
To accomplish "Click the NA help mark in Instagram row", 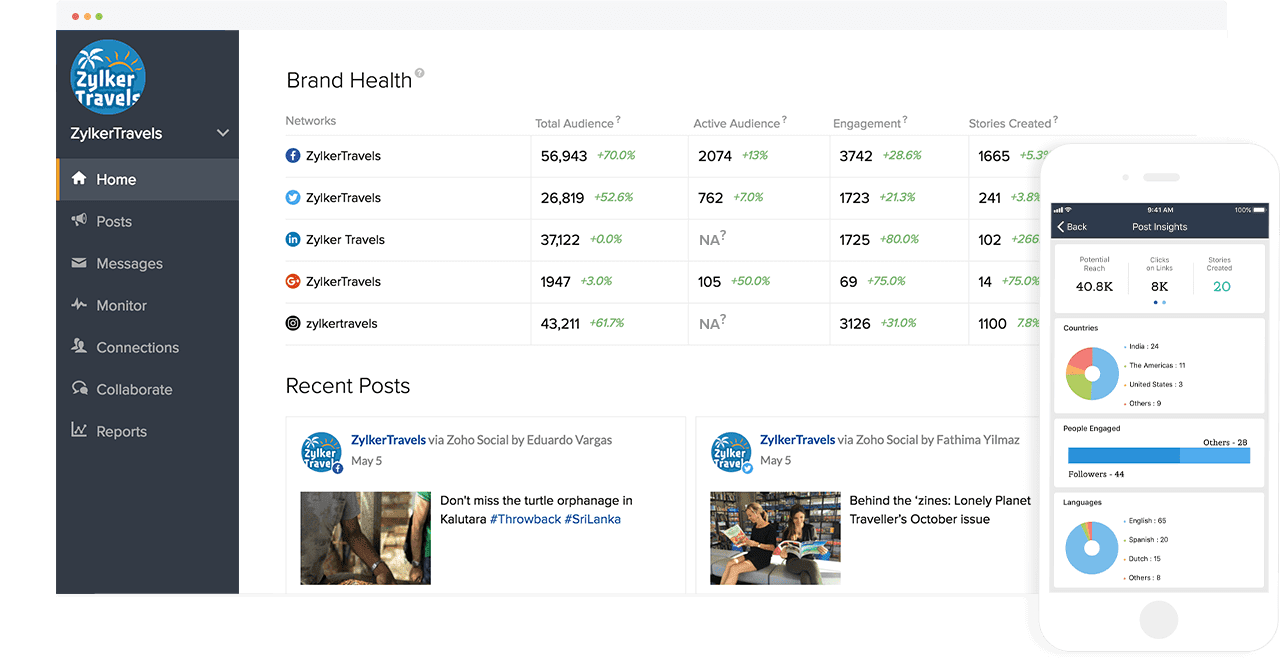I will pyautogui.click(x=723, y=320).
